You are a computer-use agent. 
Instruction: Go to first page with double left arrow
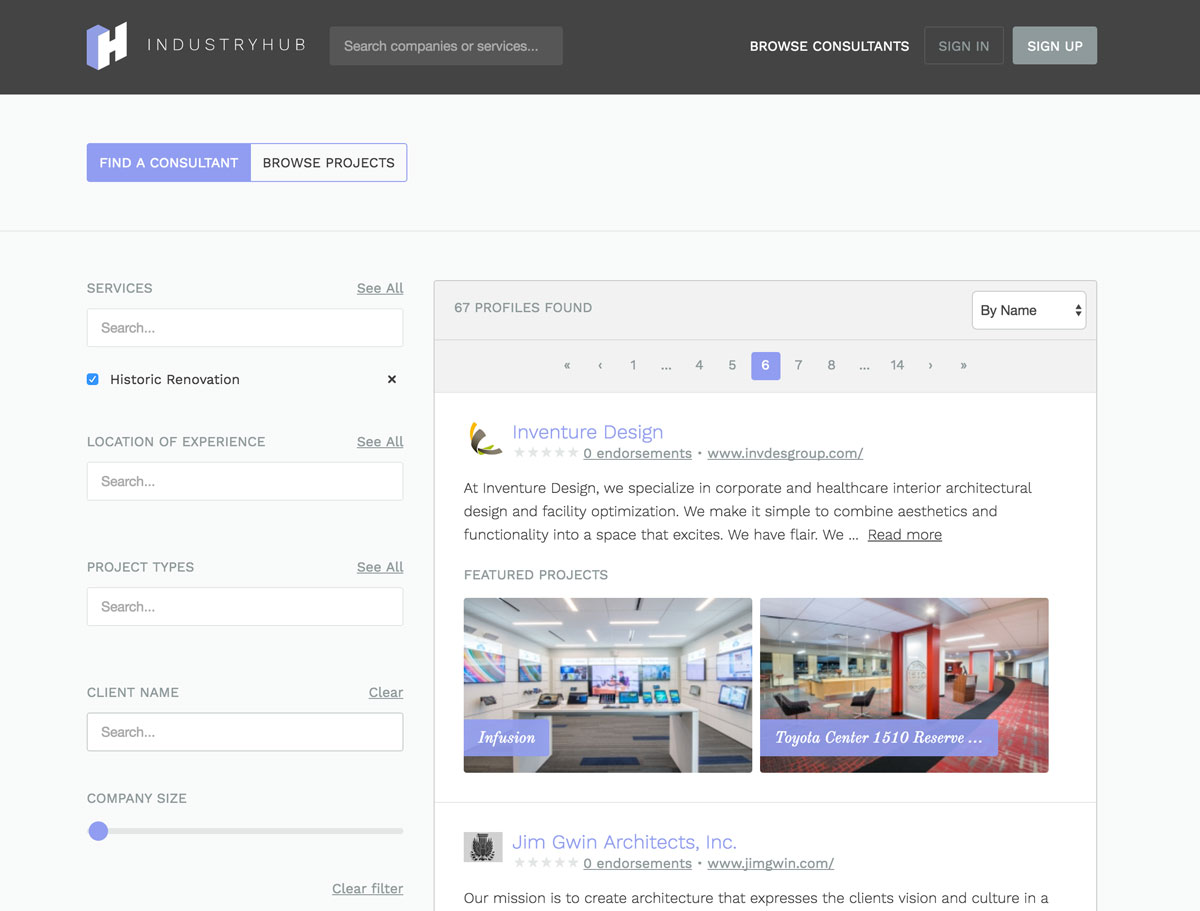point(567,365)
